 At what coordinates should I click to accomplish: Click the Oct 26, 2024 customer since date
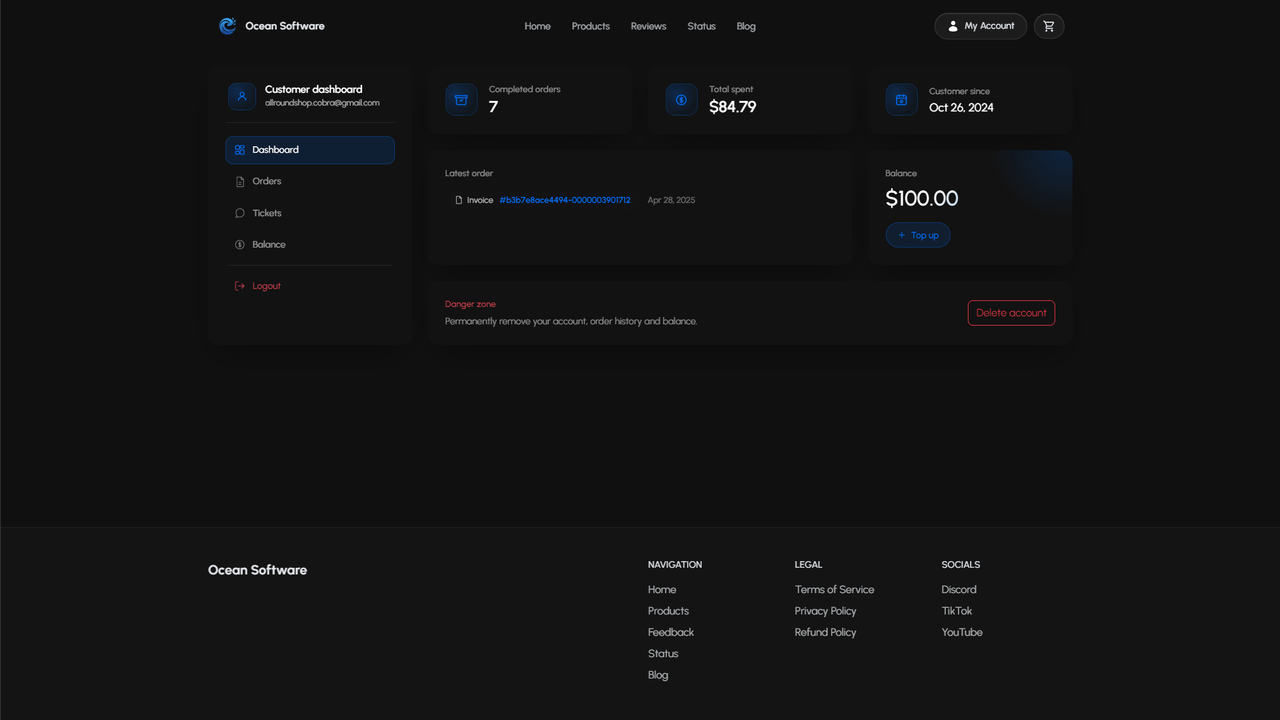(961, 108)
